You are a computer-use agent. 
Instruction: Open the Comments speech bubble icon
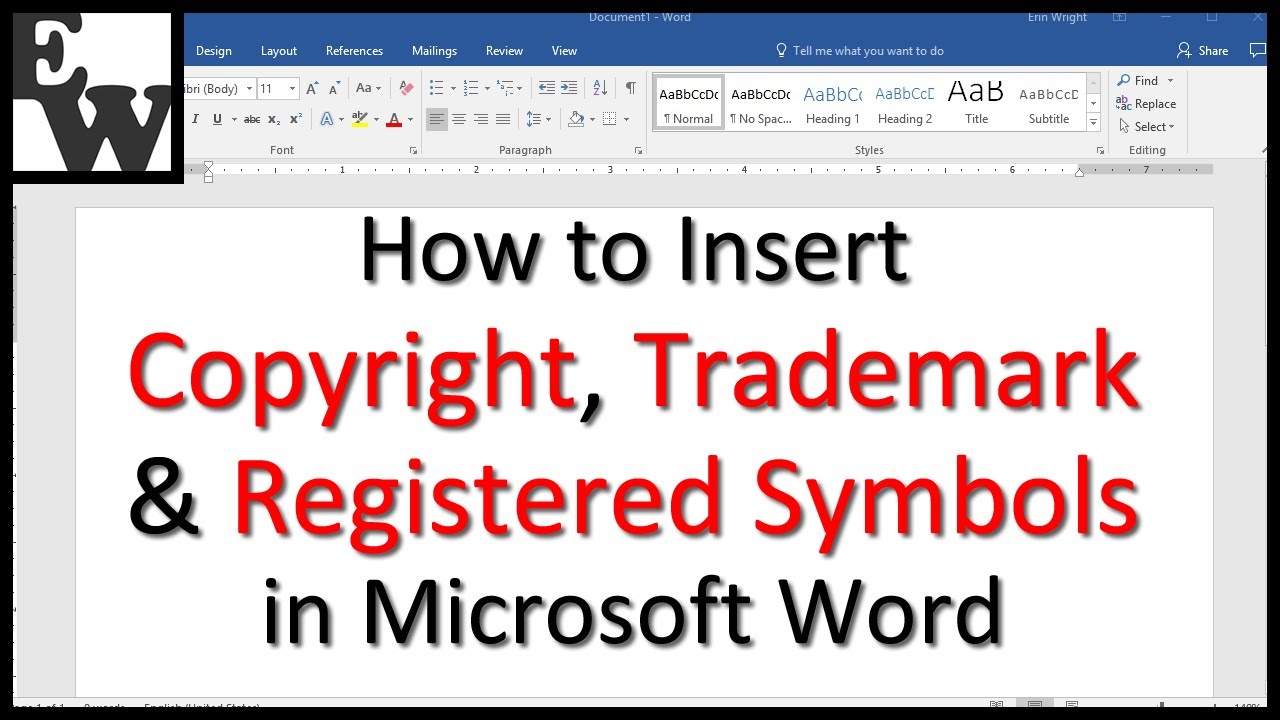(x=1257, y=50)
